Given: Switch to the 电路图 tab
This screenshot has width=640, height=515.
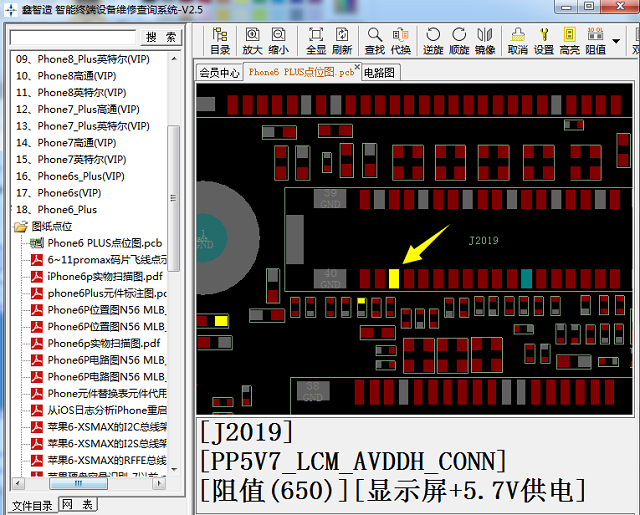Looking at the screenshot, I should pos(380,73).
